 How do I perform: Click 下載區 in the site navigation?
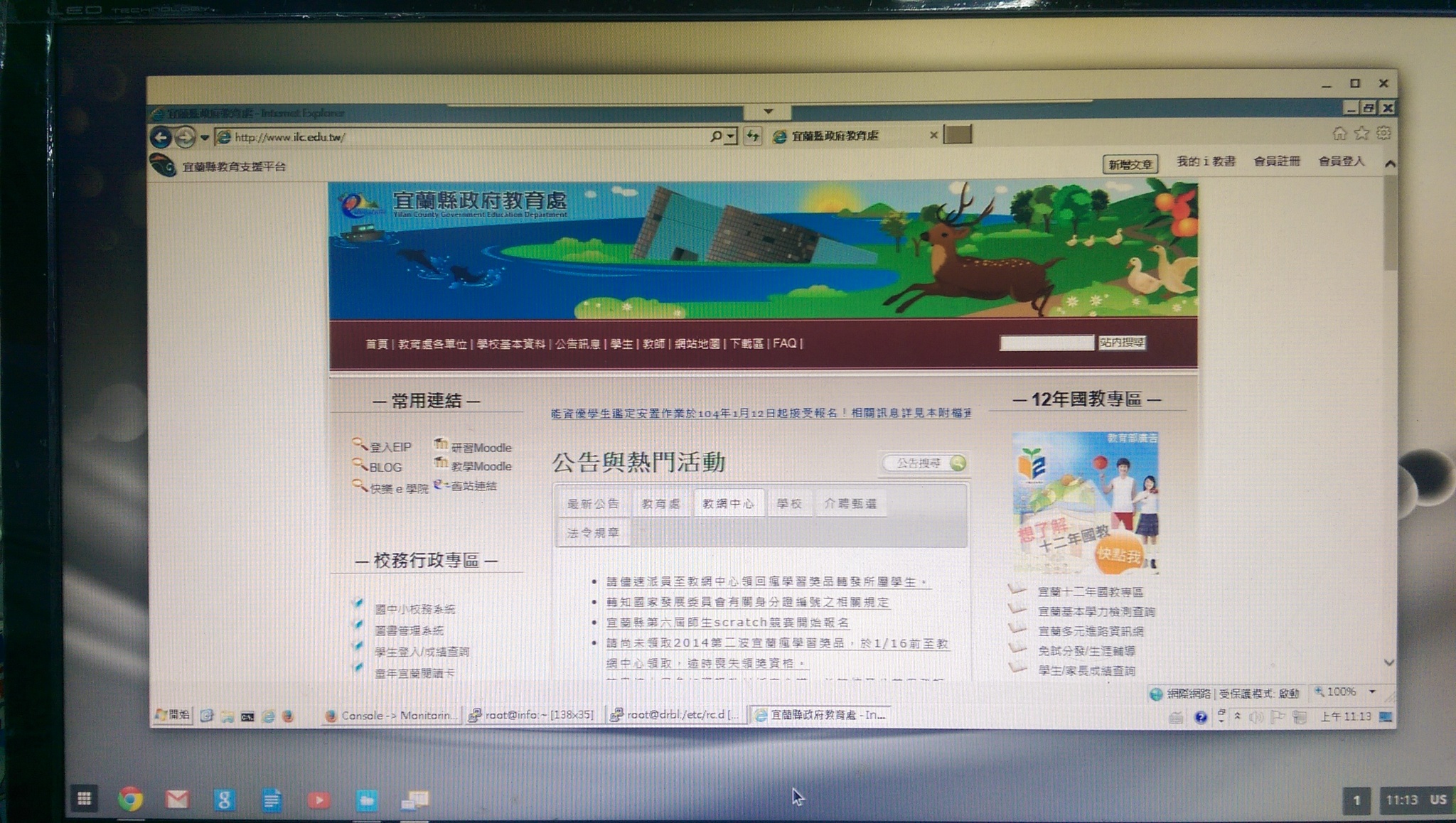coord(746,343)
